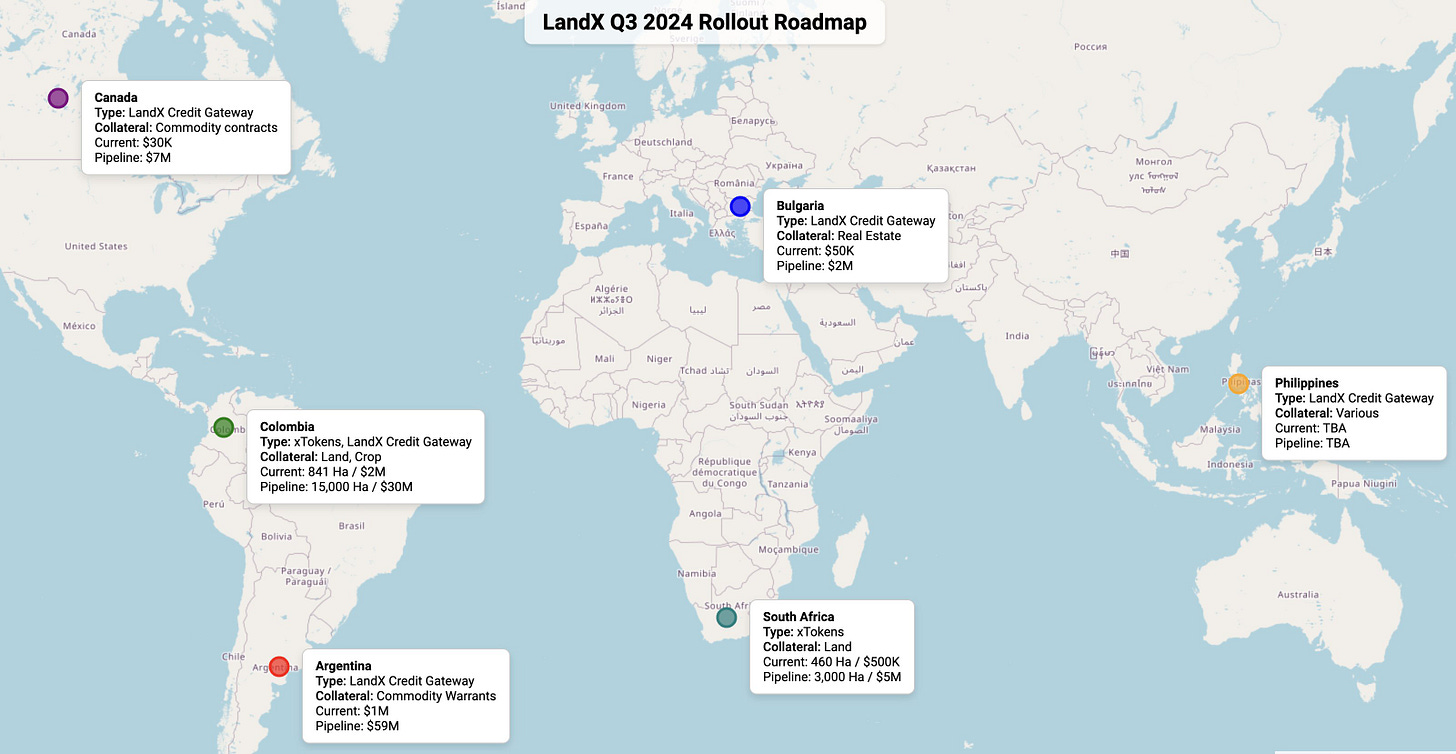Click the green Colombia map marker
This screenshot has width=1456, height=754.
223,427
